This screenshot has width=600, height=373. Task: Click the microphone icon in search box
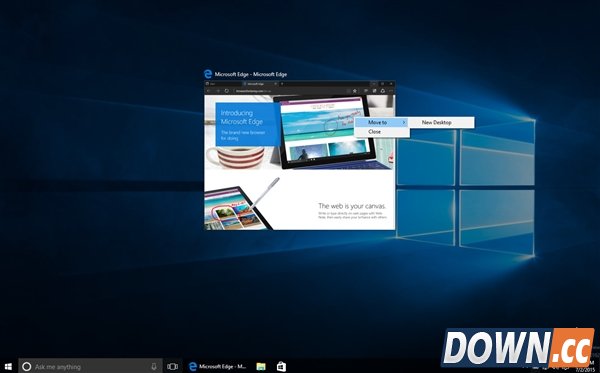pyautogui.click(x=154, y=366)
